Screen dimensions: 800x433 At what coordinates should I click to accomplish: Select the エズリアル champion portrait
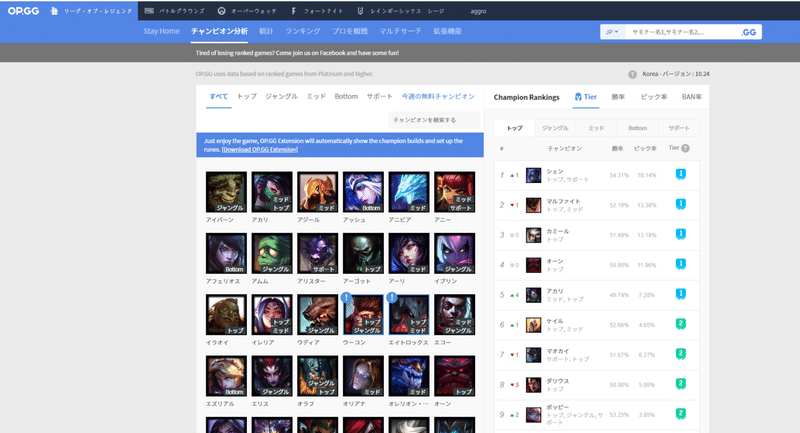pos(226,376)
